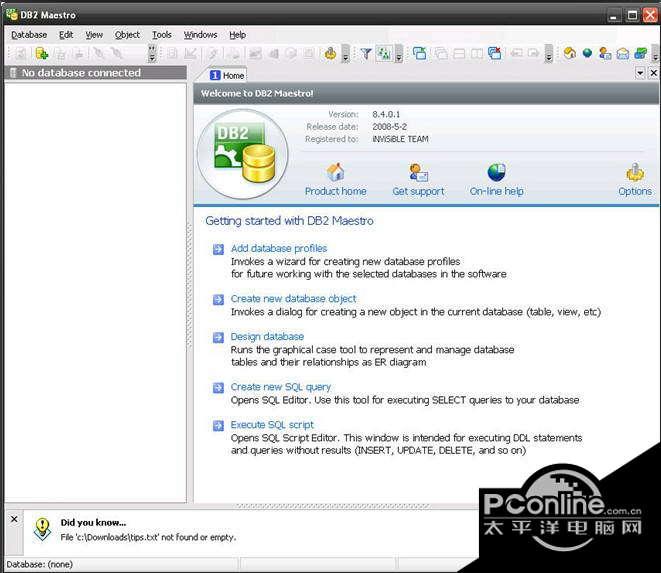Click the Execute SQL script link
The height and width of the screenshot is (573, 661).
coord(272,425)
